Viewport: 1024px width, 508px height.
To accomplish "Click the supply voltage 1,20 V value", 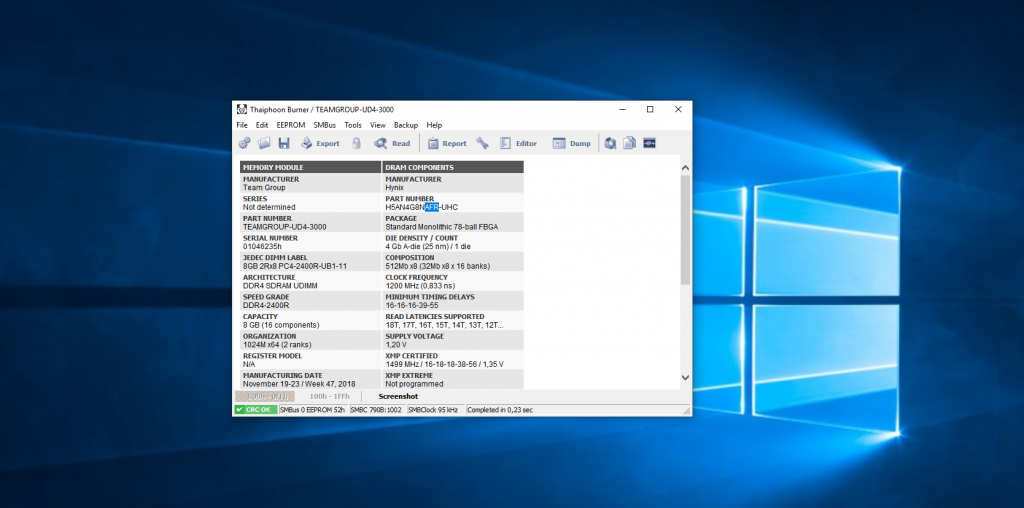I will [396, 345].
